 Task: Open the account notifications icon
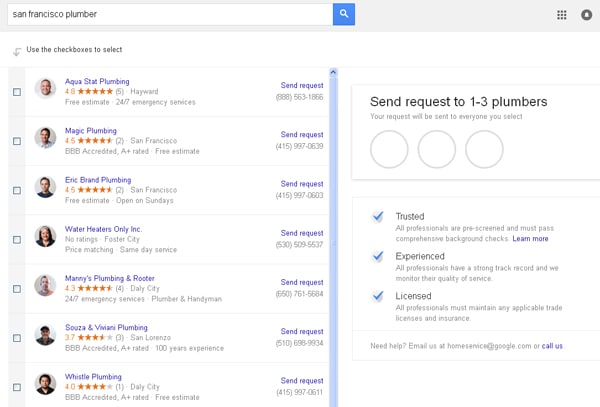[586, 15]
